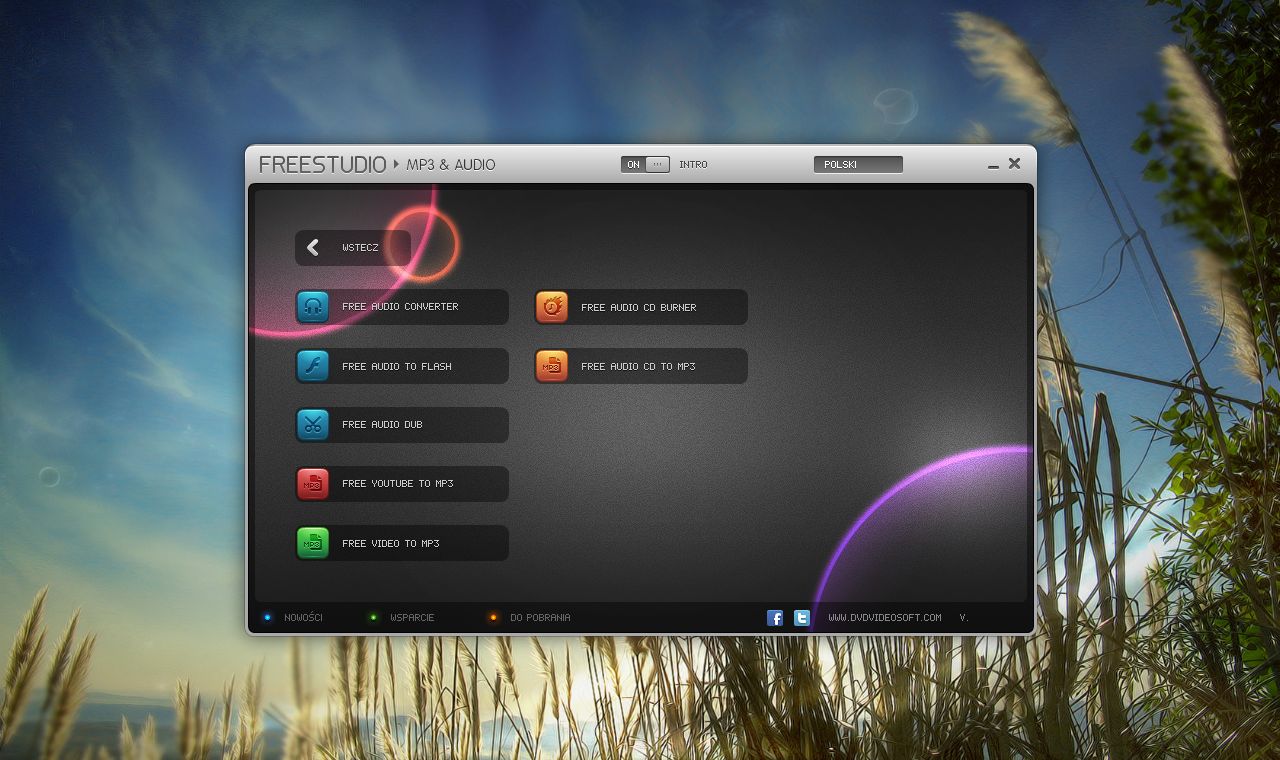Click the V. version label in footer
The height and width of the screenshot is (760, 1280).
pos(964,618)
